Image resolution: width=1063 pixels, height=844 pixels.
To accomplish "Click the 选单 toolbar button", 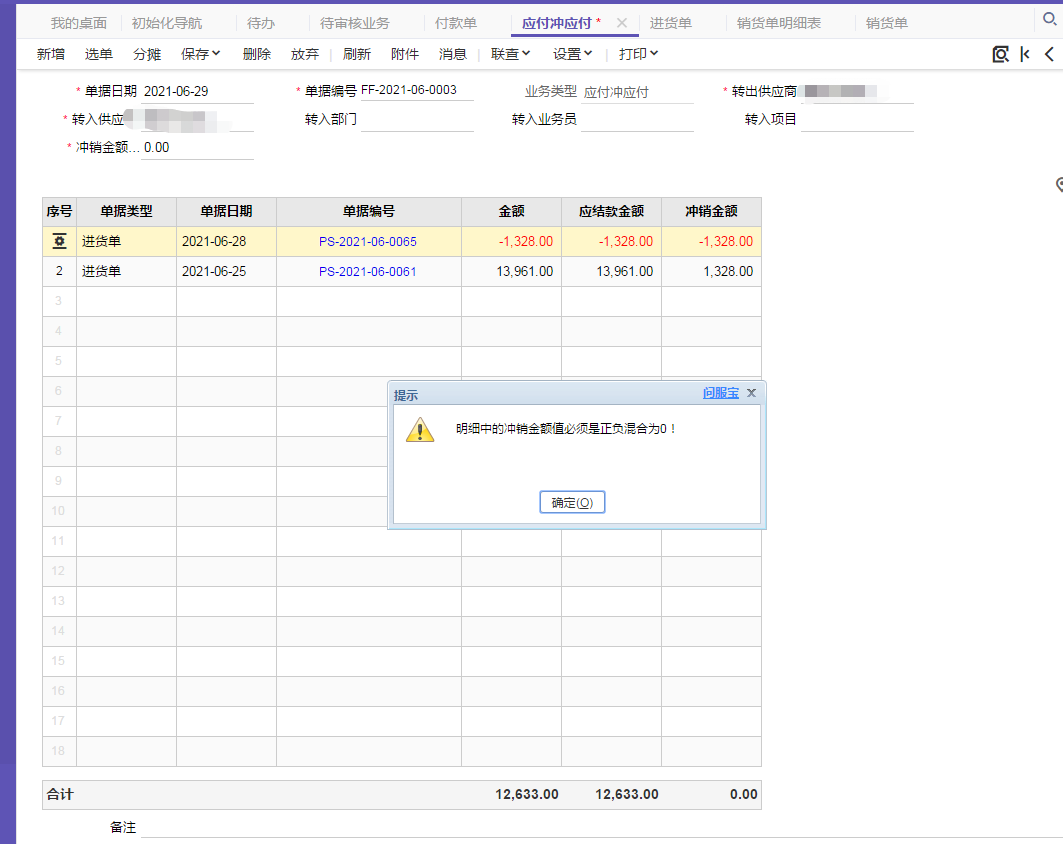I will 98,54.
